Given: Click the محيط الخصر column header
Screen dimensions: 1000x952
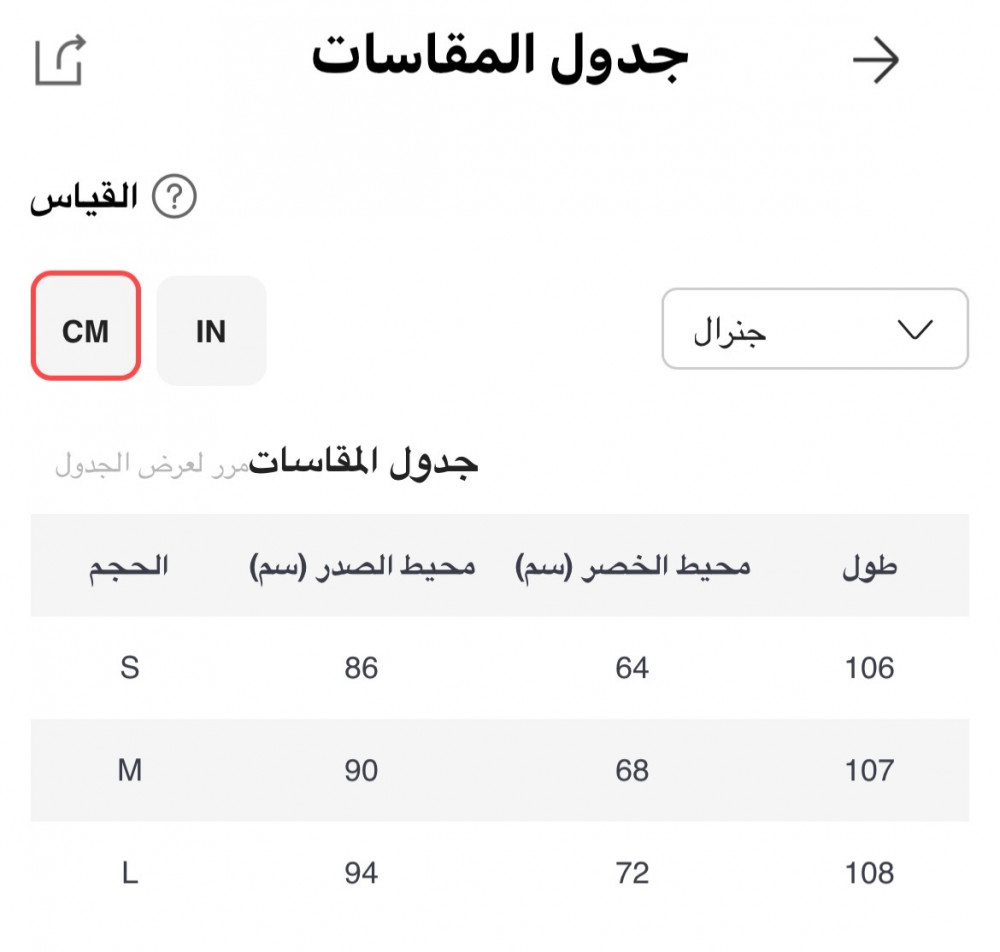Looking at the screenshot, I should tap(632, 567).
